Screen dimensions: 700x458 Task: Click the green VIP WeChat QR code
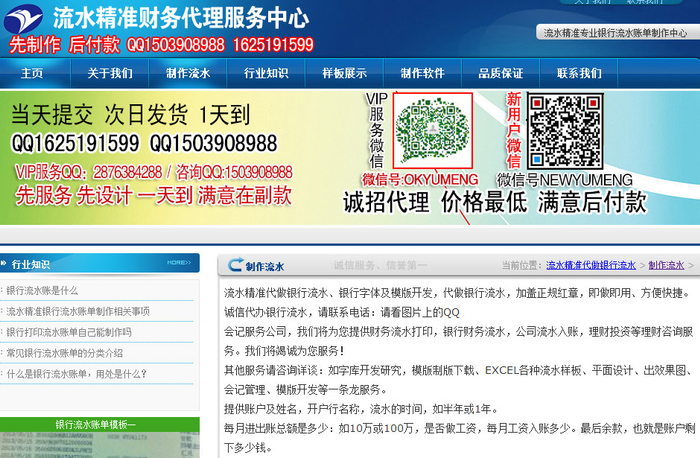[433, 130]
